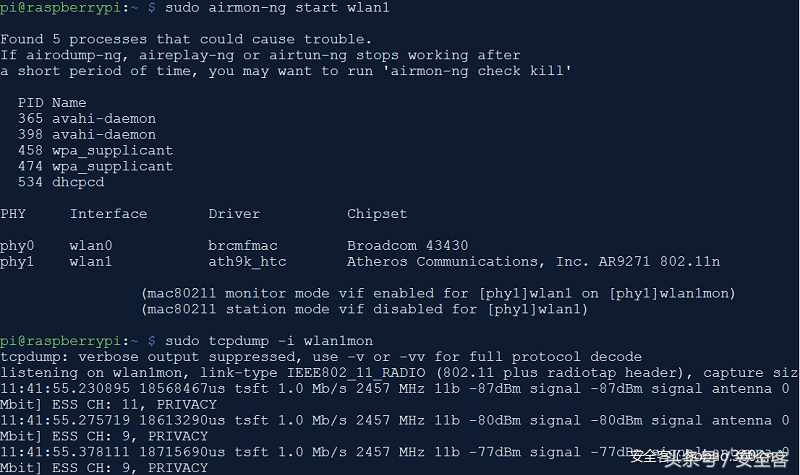Image resolution: width=800 pixels, height=475 pixels.
Task: Click the 'station mode vif disabled' message line
Action: pos(367,310)
